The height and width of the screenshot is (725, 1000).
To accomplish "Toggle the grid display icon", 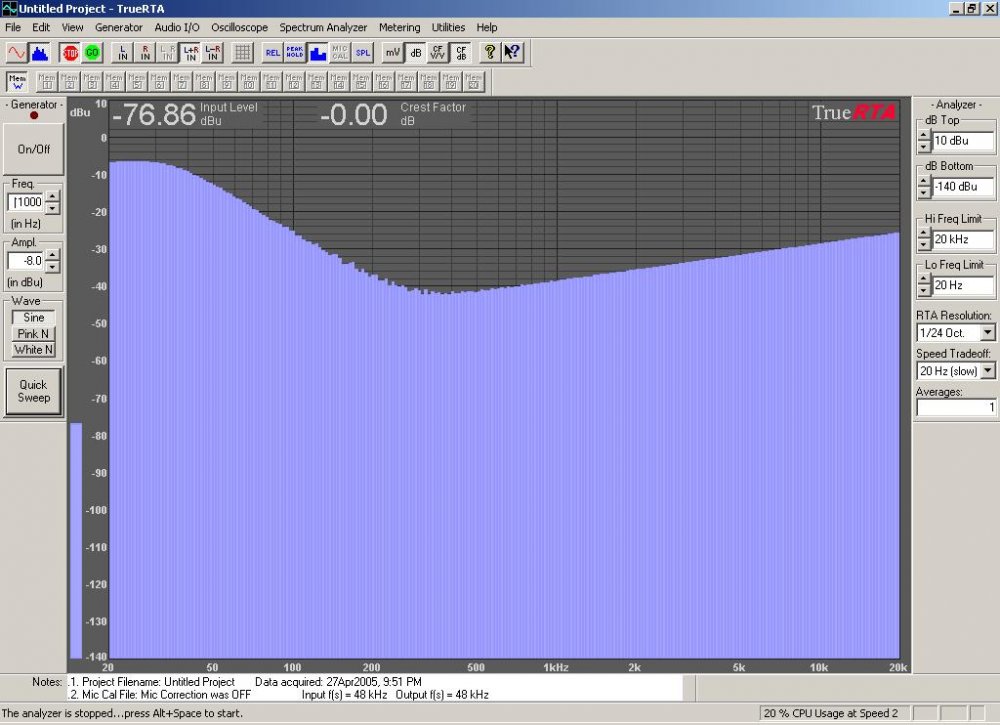I will [x=242, y=52].
